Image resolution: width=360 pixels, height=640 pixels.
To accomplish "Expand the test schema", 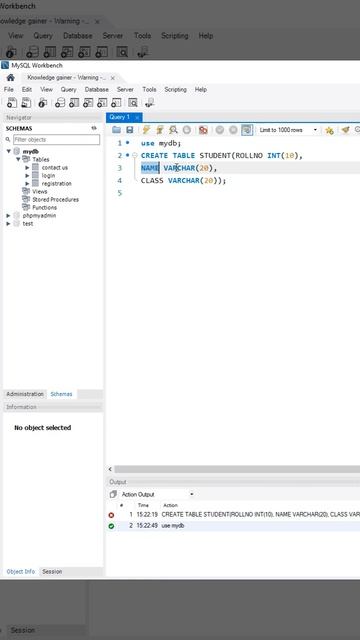I will 9,224.
